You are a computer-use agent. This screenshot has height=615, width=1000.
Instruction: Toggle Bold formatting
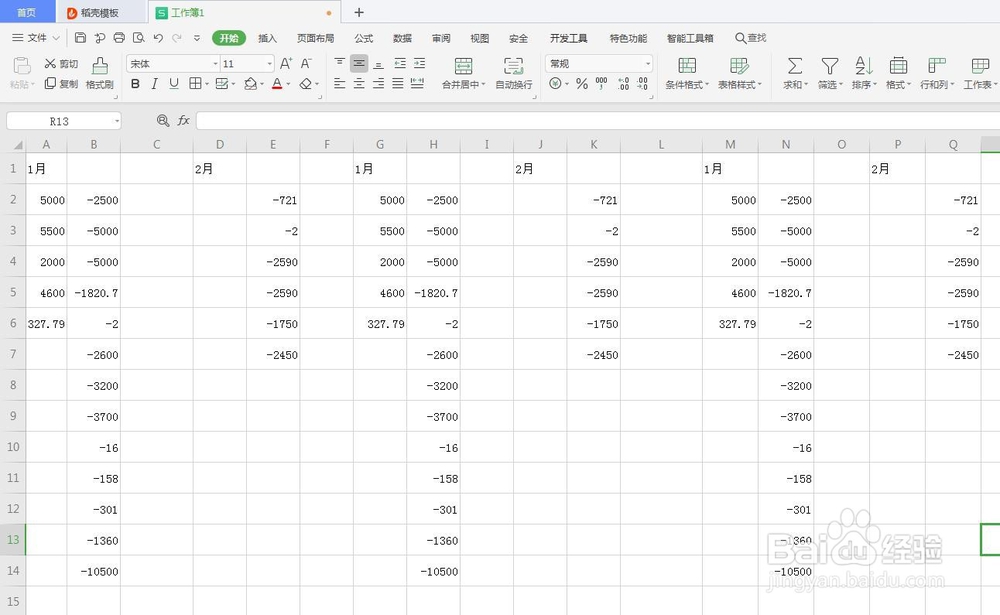[135, 84]
